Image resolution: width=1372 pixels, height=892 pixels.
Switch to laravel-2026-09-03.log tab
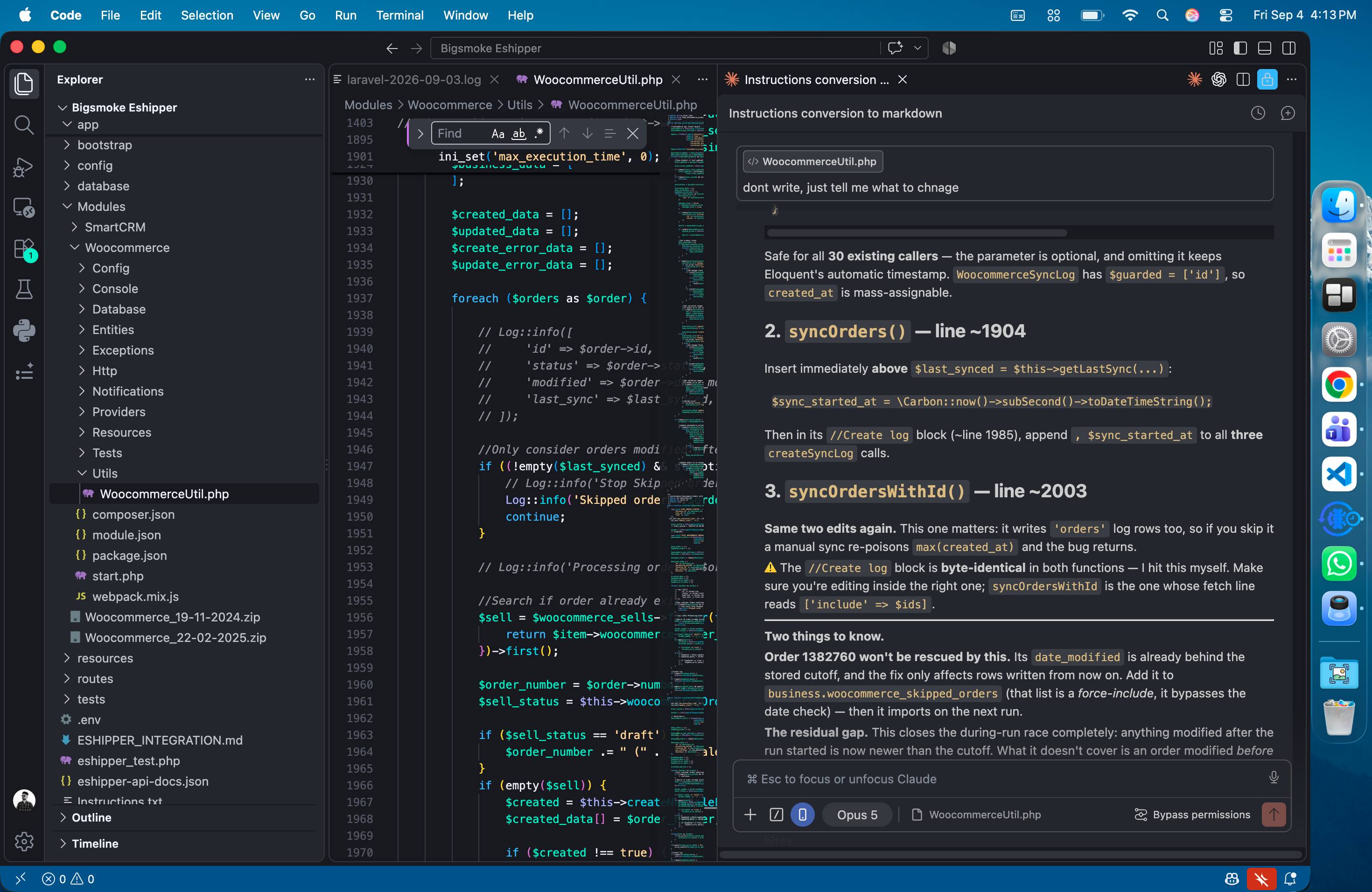pos(413,79)
